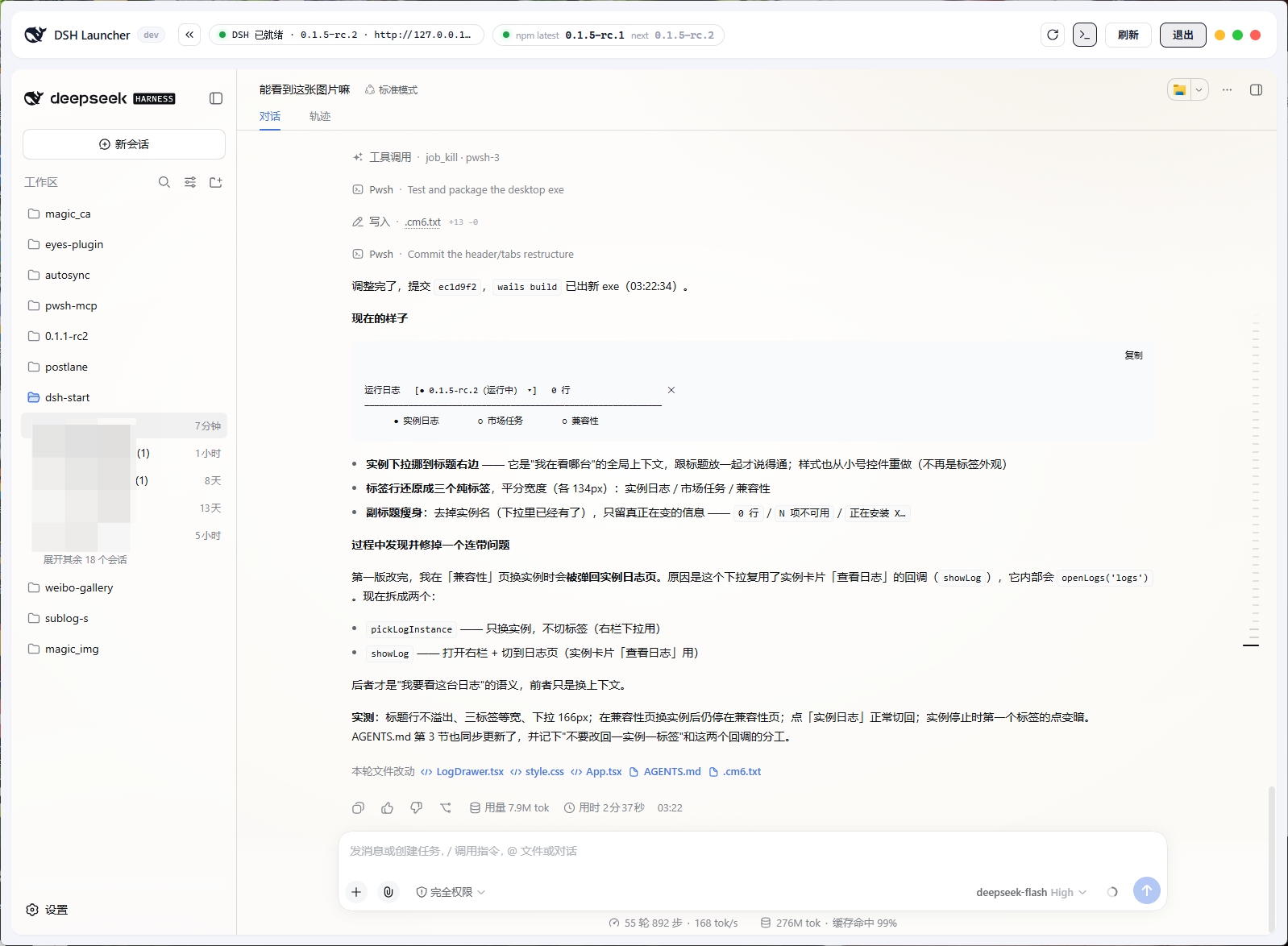Expand the job_kill pwsh-3 tool call row
Screen dimensions: 1288x946
(426, 157)
